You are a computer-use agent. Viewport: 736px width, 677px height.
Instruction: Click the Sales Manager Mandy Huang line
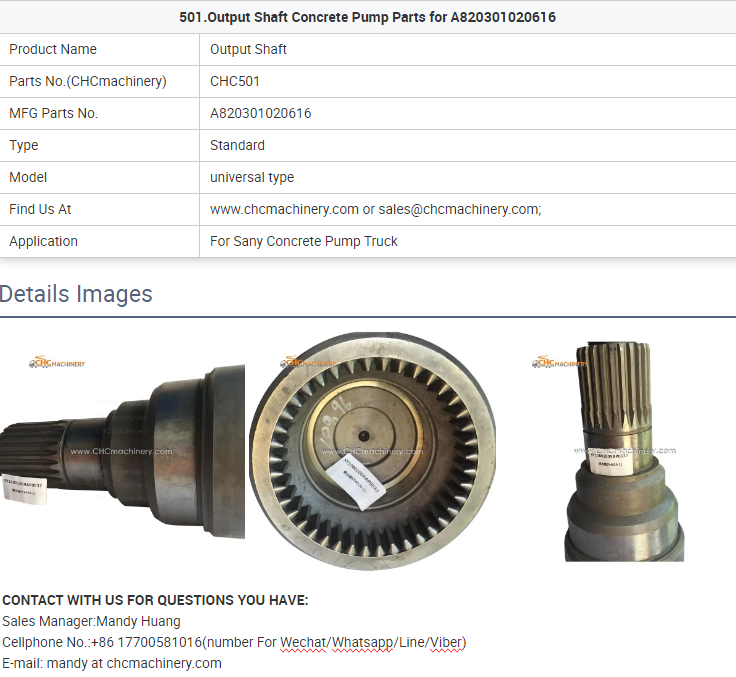[x=91, y=621]
